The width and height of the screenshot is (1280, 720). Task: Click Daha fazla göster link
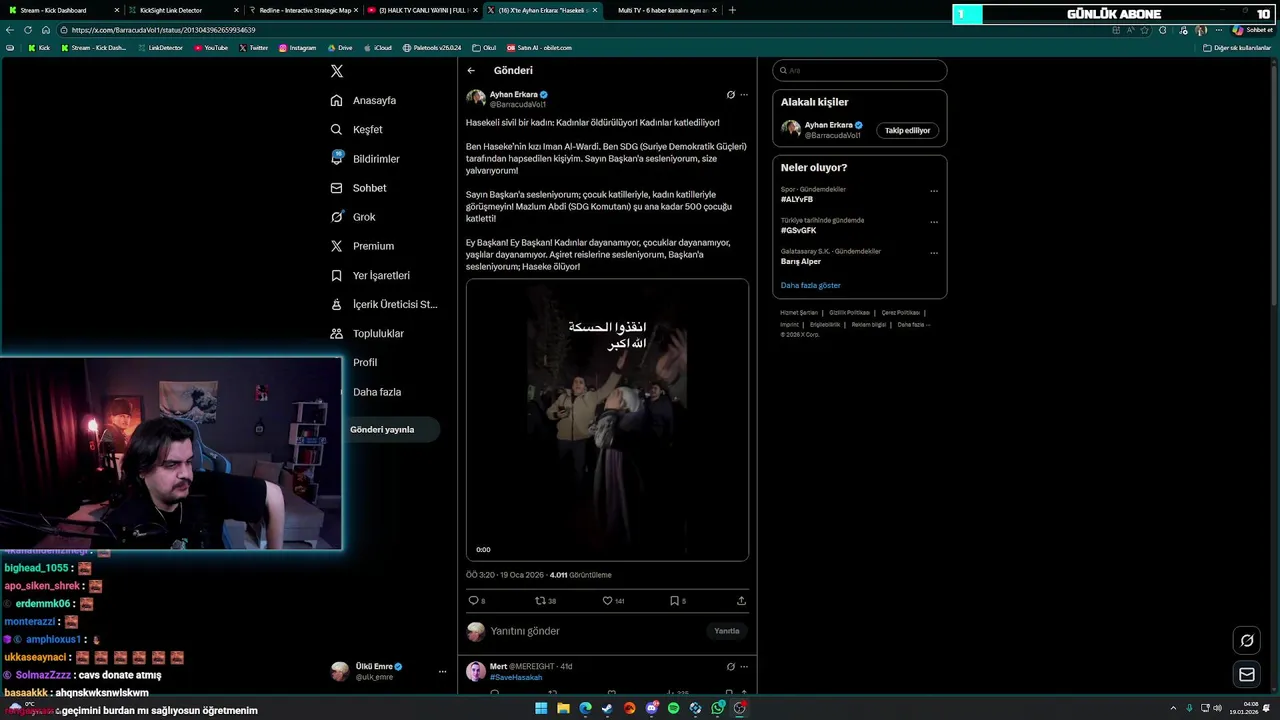coord(811,285)
